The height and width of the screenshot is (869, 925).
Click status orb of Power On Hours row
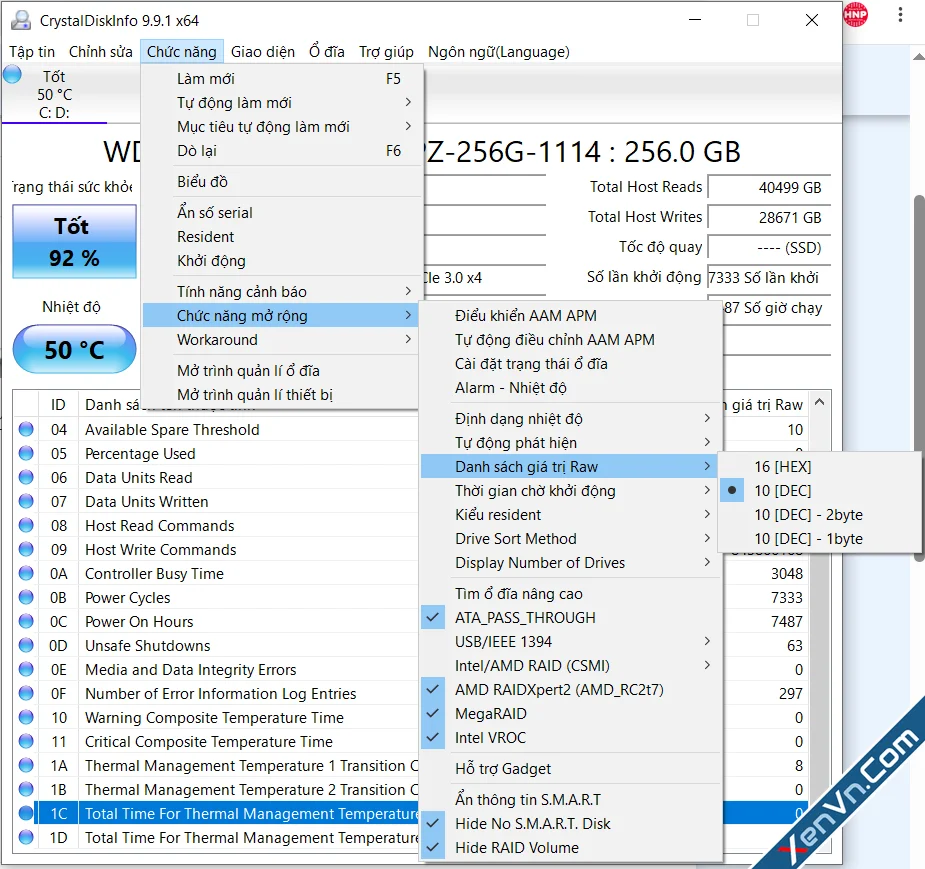26,621
